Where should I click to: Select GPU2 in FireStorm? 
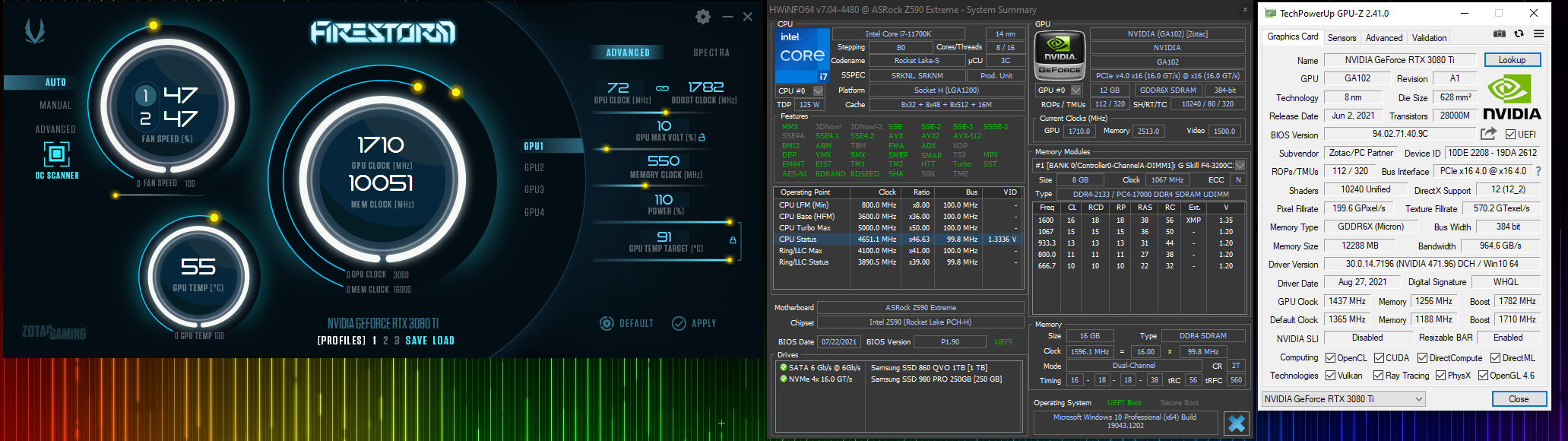[534, 167]
